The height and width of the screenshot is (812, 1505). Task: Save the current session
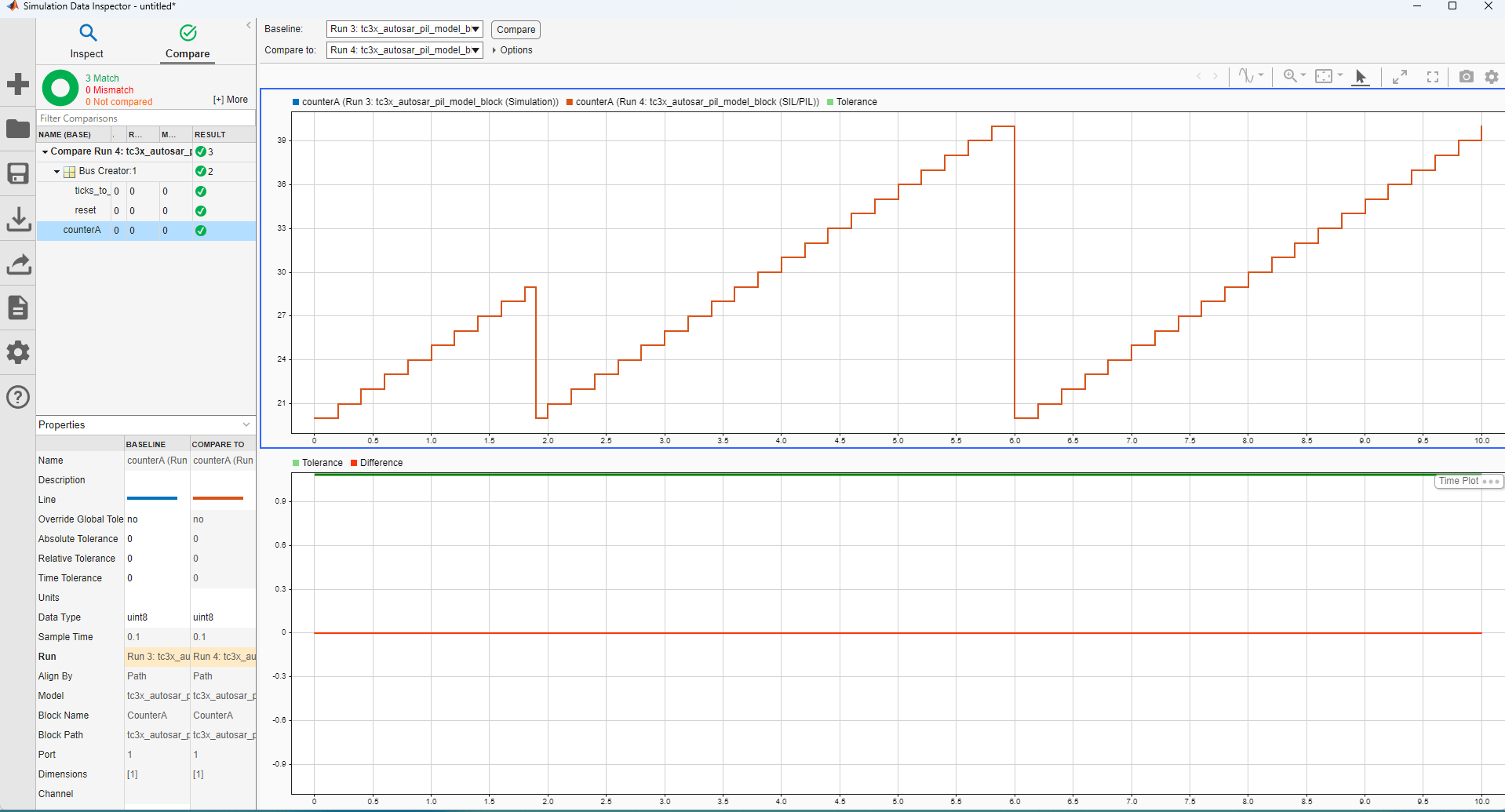click(x=17, y=173)
